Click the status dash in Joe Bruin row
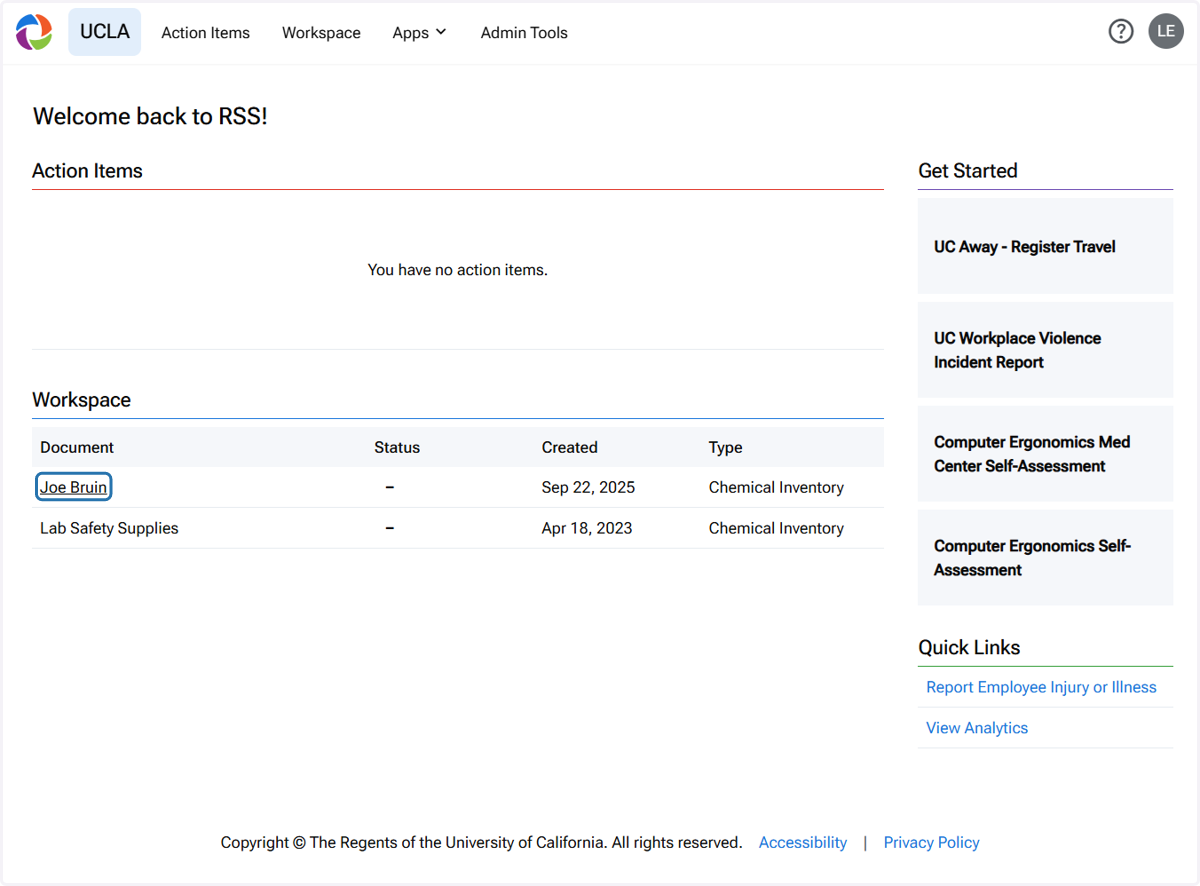The image size is (1200, 886). (390, 487)
